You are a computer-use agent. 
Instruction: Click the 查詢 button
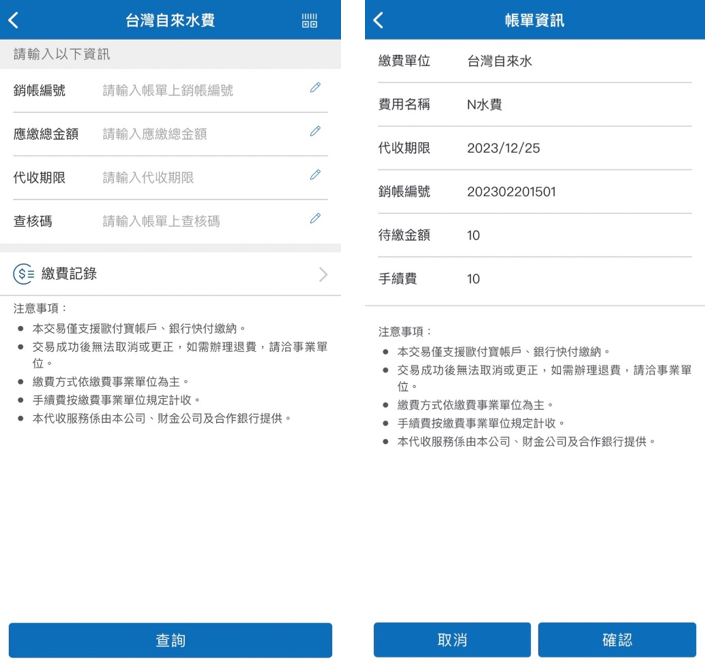tap(170, 640)
